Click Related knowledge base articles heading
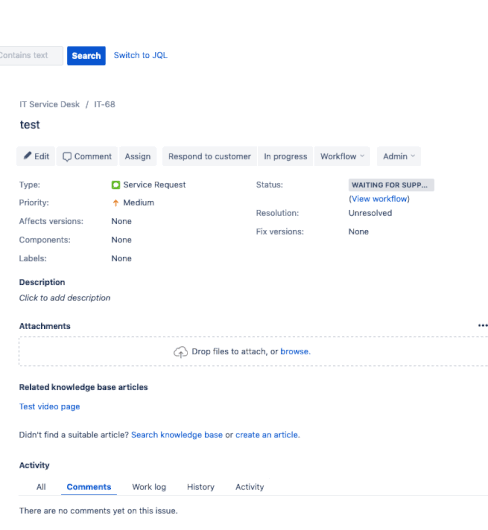Screen dimensions: 488x530 pos(83,387)
